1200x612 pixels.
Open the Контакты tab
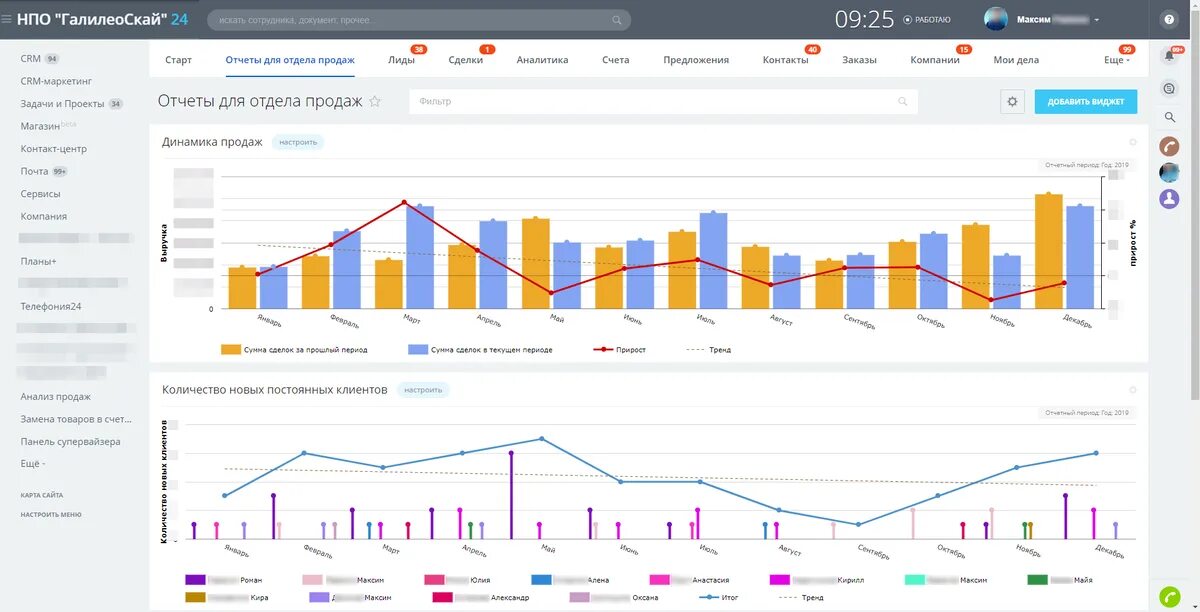[x=785, y=60]
